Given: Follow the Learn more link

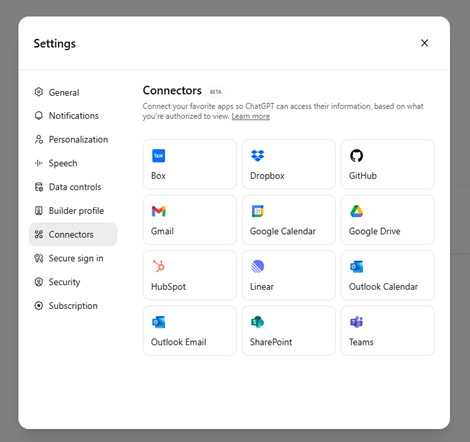Looking at the screenshot, I should [251, 116].
